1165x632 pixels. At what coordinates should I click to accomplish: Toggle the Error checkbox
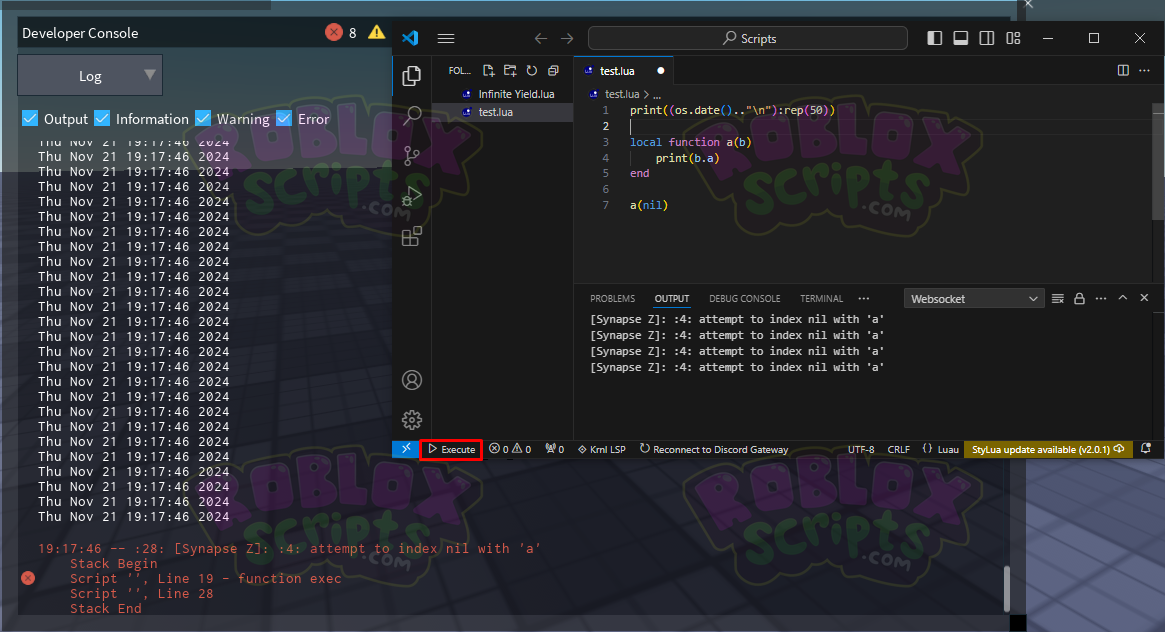tap(284, 118)
